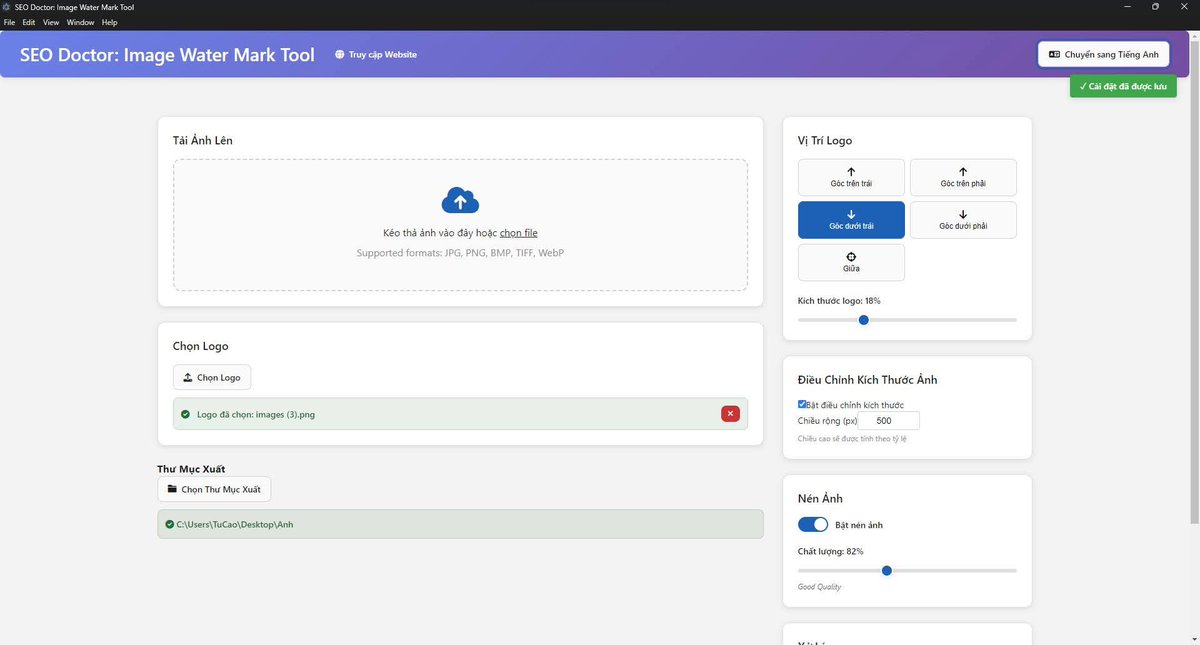
Task: Switch language with Chuyển sang Tiếng Anh
Action: point(1104,54)
